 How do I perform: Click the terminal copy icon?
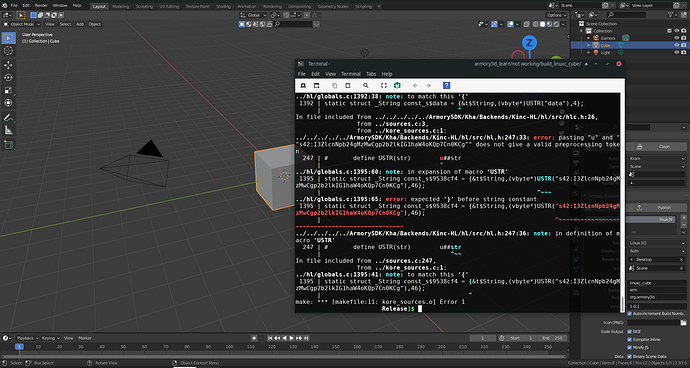tap(334, 85)
